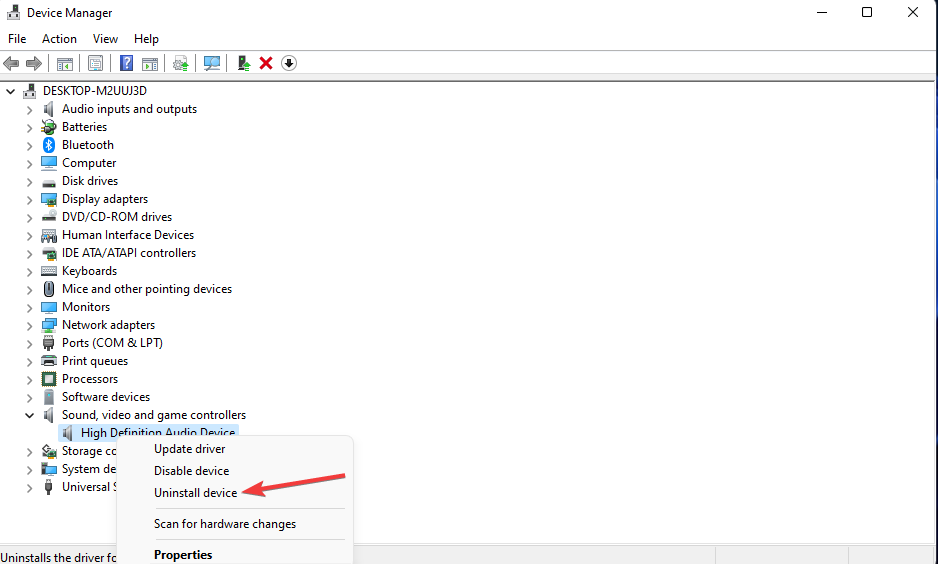Screen dimensions: 938x564
Task: Open the File menu
Action: 17,39
